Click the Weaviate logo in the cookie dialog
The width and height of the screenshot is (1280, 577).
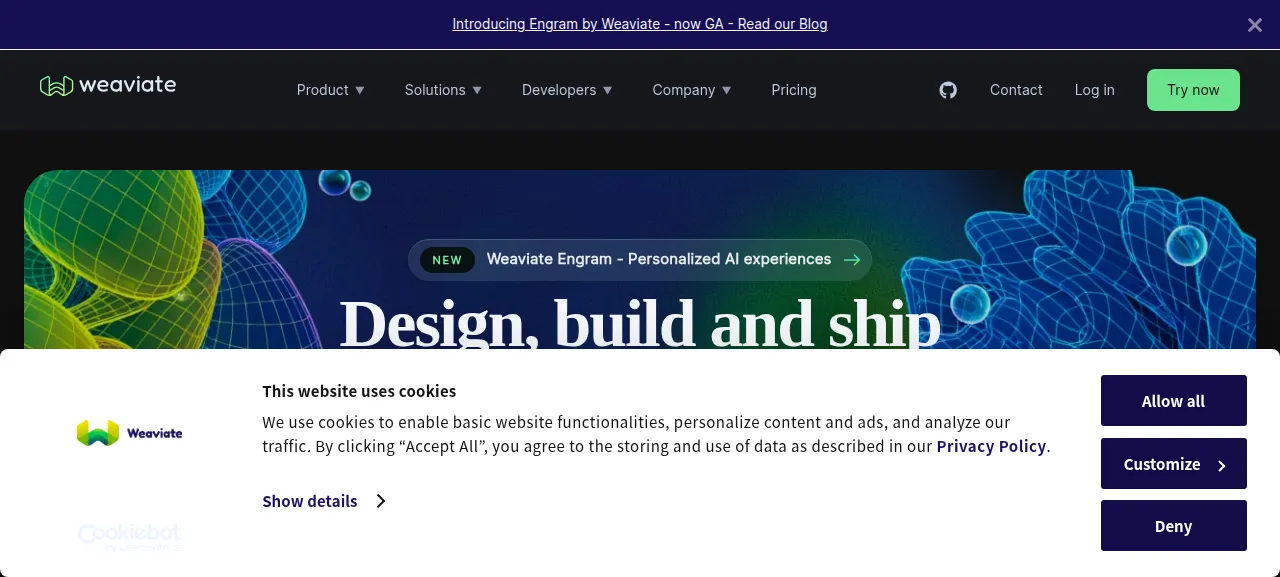130,433
